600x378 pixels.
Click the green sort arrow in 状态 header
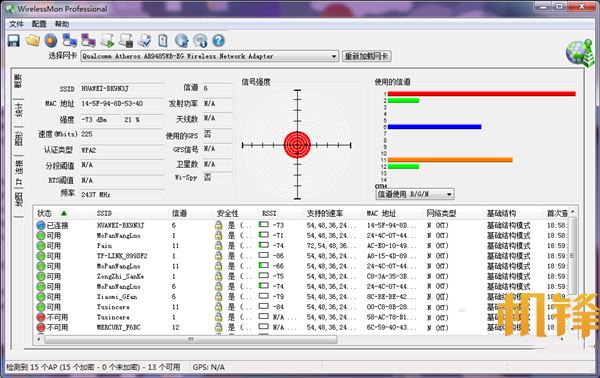point(64,213)
